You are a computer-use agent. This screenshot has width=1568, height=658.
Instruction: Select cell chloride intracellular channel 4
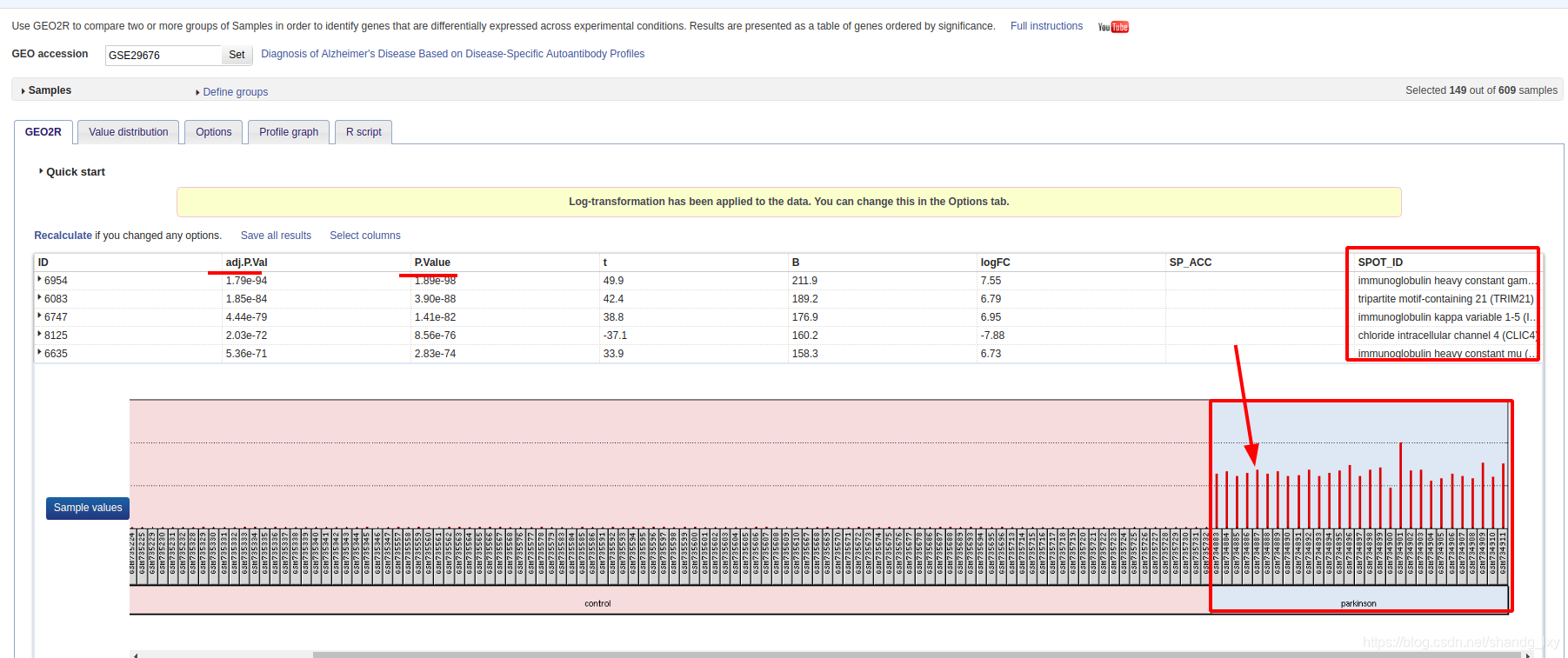[1446, 336]
